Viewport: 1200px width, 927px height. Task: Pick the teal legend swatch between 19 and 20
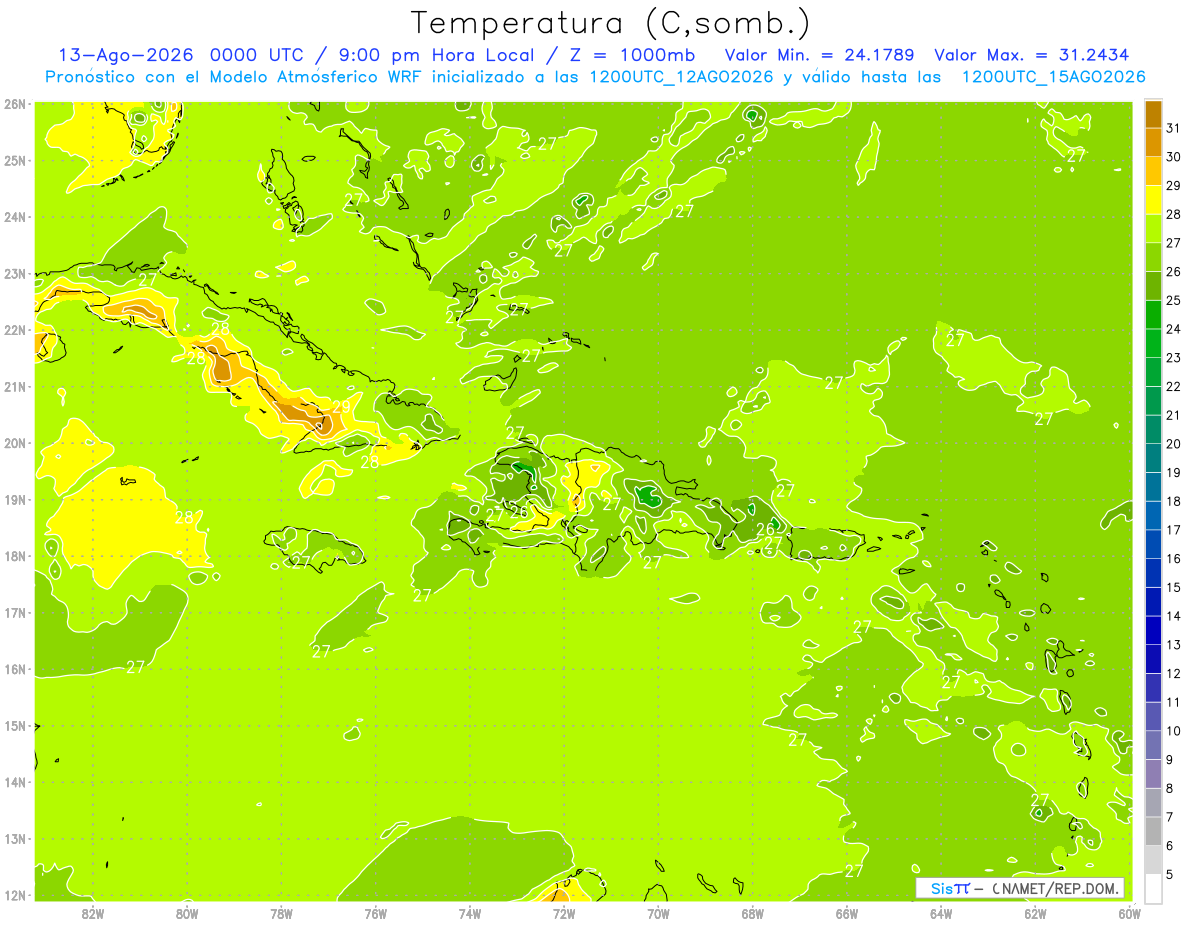coord(1153,458)
